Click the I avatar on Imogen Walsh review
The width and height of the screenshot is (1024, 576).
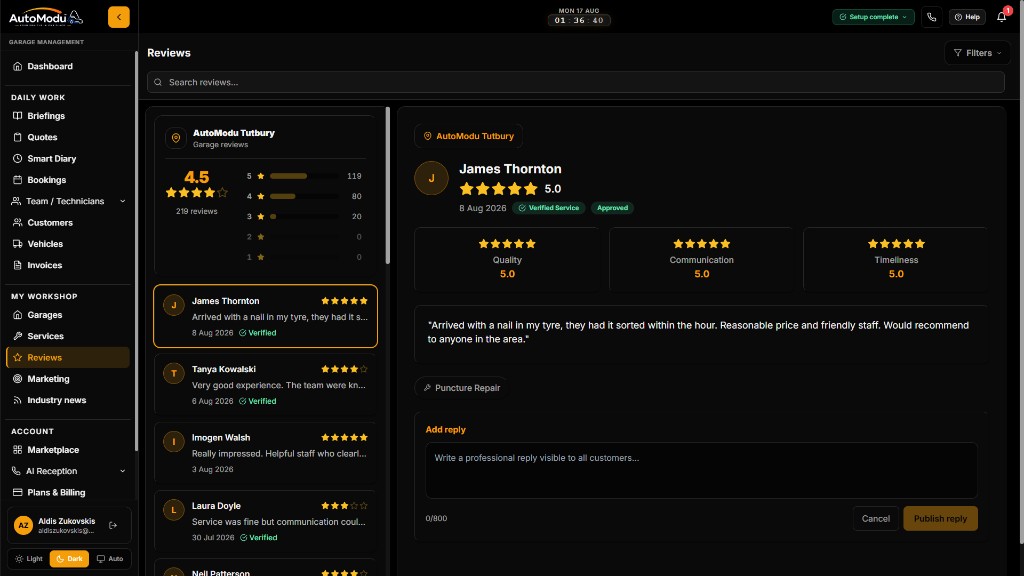[174, 442]
